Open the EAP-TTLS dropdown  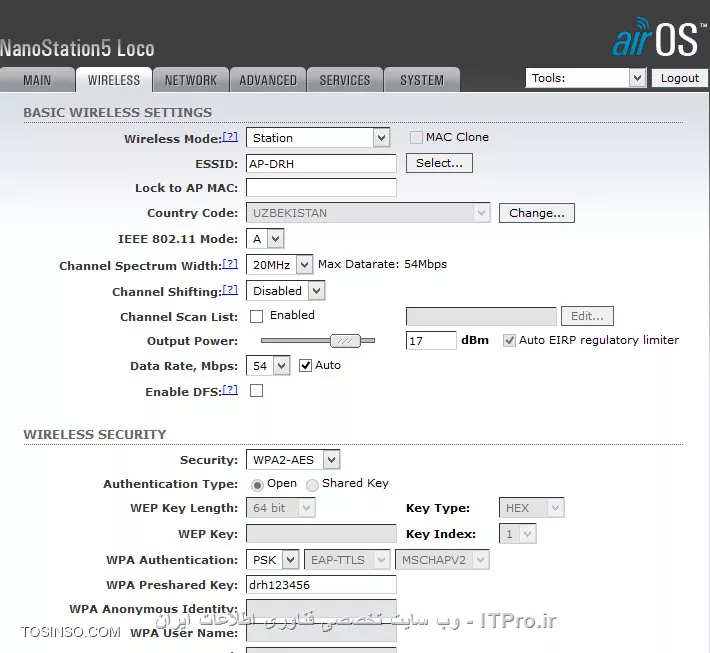click(347, 560)
